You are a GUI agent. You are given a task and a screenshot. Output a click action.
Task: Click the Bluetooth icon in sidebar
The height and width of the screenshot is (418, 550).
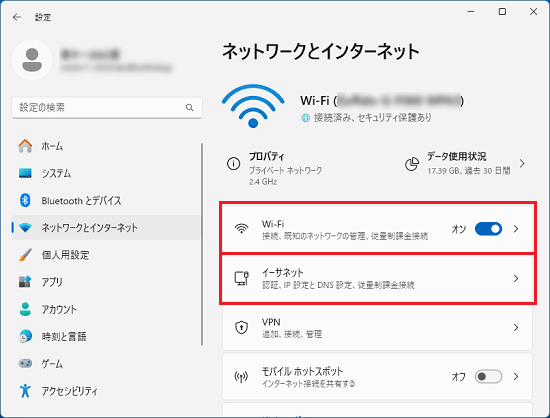pyautogui.click(x=25, y=200)
